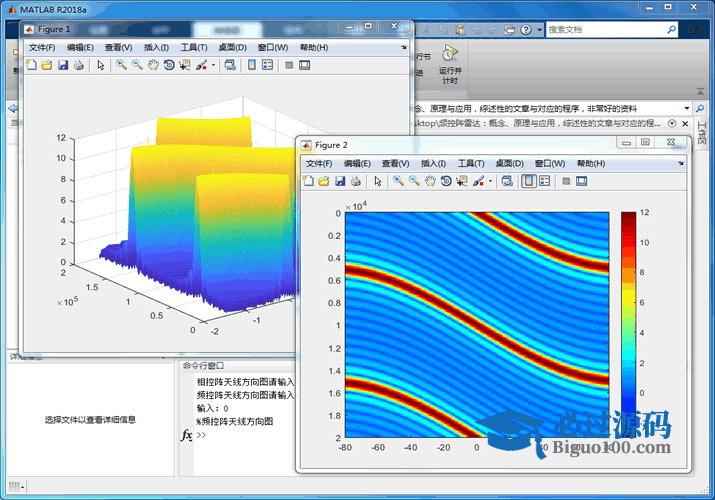The height and width of the screenshot is (500, 715).
Task: Open 工具(T) menu in Figure 2
Action: pyautogui.click(x=471, y=163)
